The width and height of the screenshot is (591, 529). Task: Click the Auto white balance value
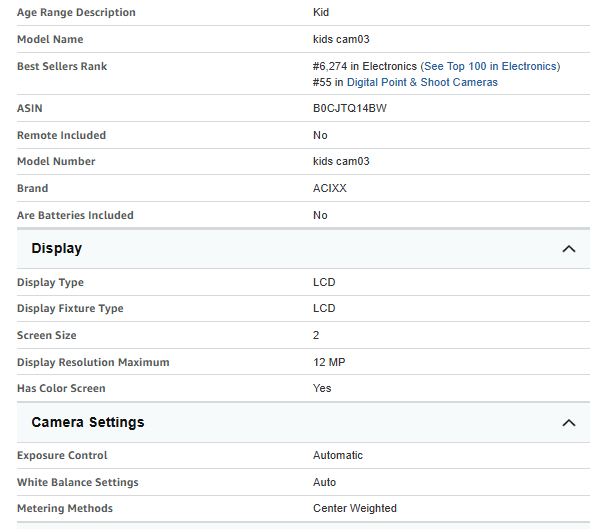point(324,482)
